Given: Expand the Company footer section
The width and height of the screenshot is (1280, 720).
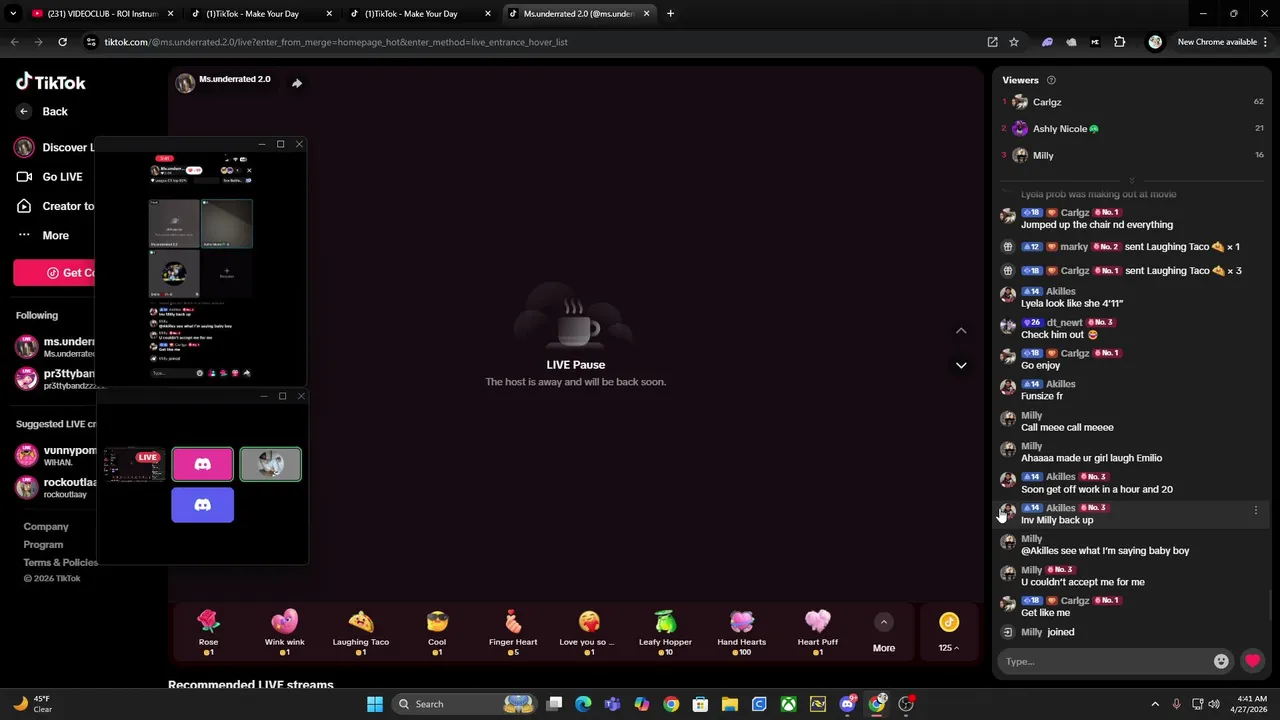Looking at the screenshot, I should point(46,526).
